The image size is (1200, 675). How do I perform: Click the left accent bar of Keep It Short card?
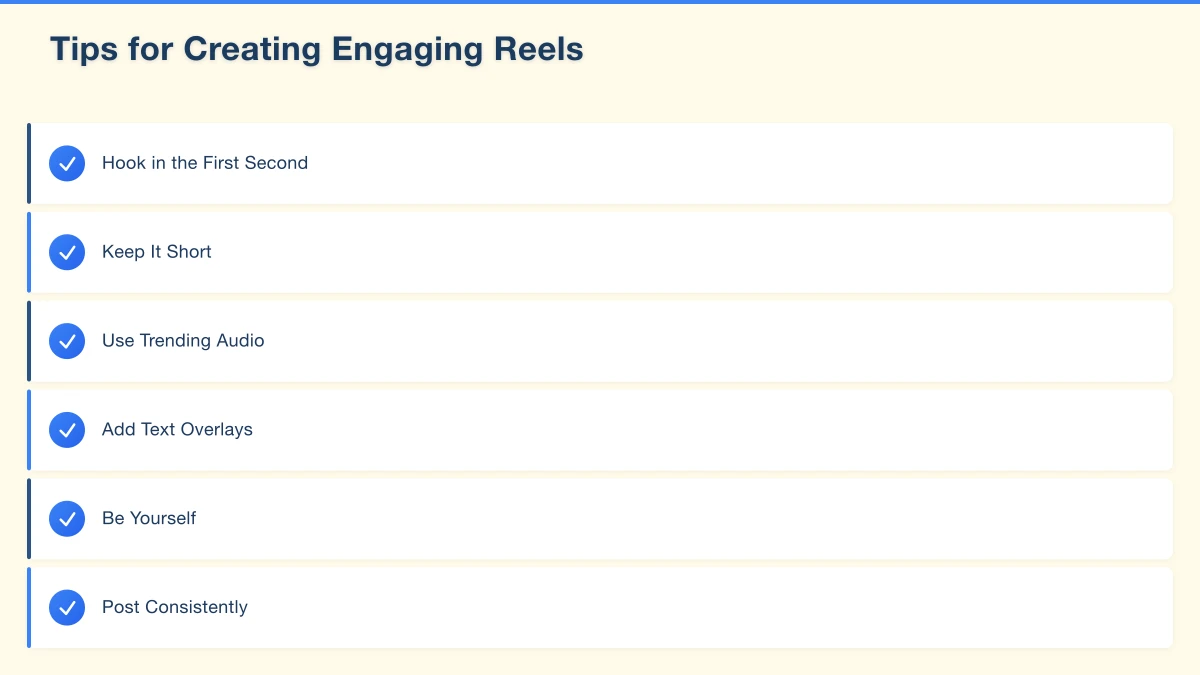29,252
